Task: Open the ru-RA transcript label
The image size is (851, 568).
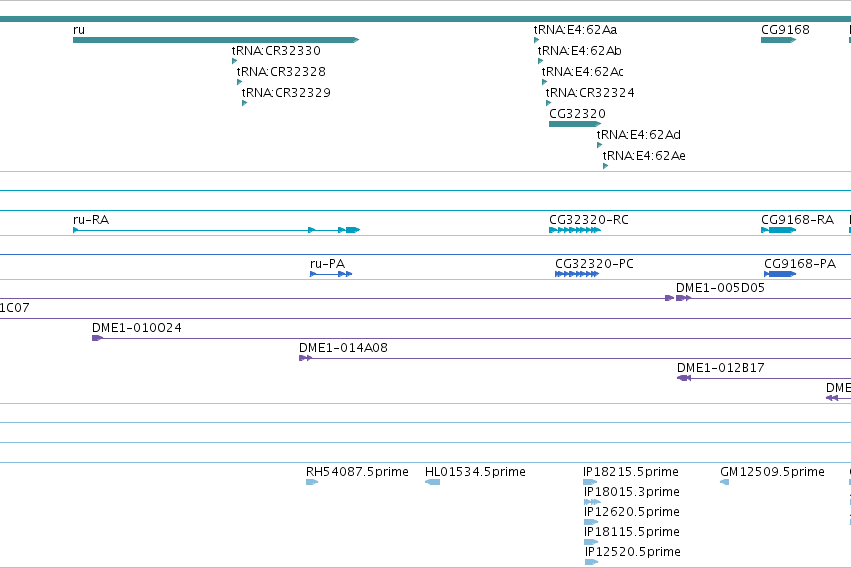Action: pyautogui.click(x=91, y=220)
